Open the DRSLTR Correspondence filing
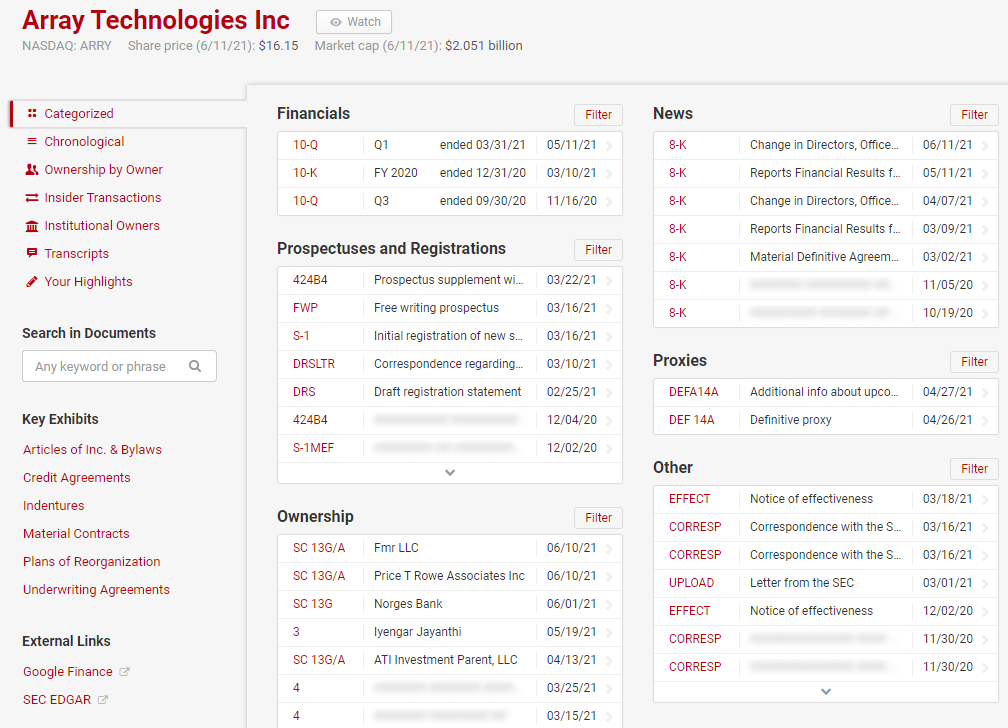1008x728 pixels. coord(450,364)
